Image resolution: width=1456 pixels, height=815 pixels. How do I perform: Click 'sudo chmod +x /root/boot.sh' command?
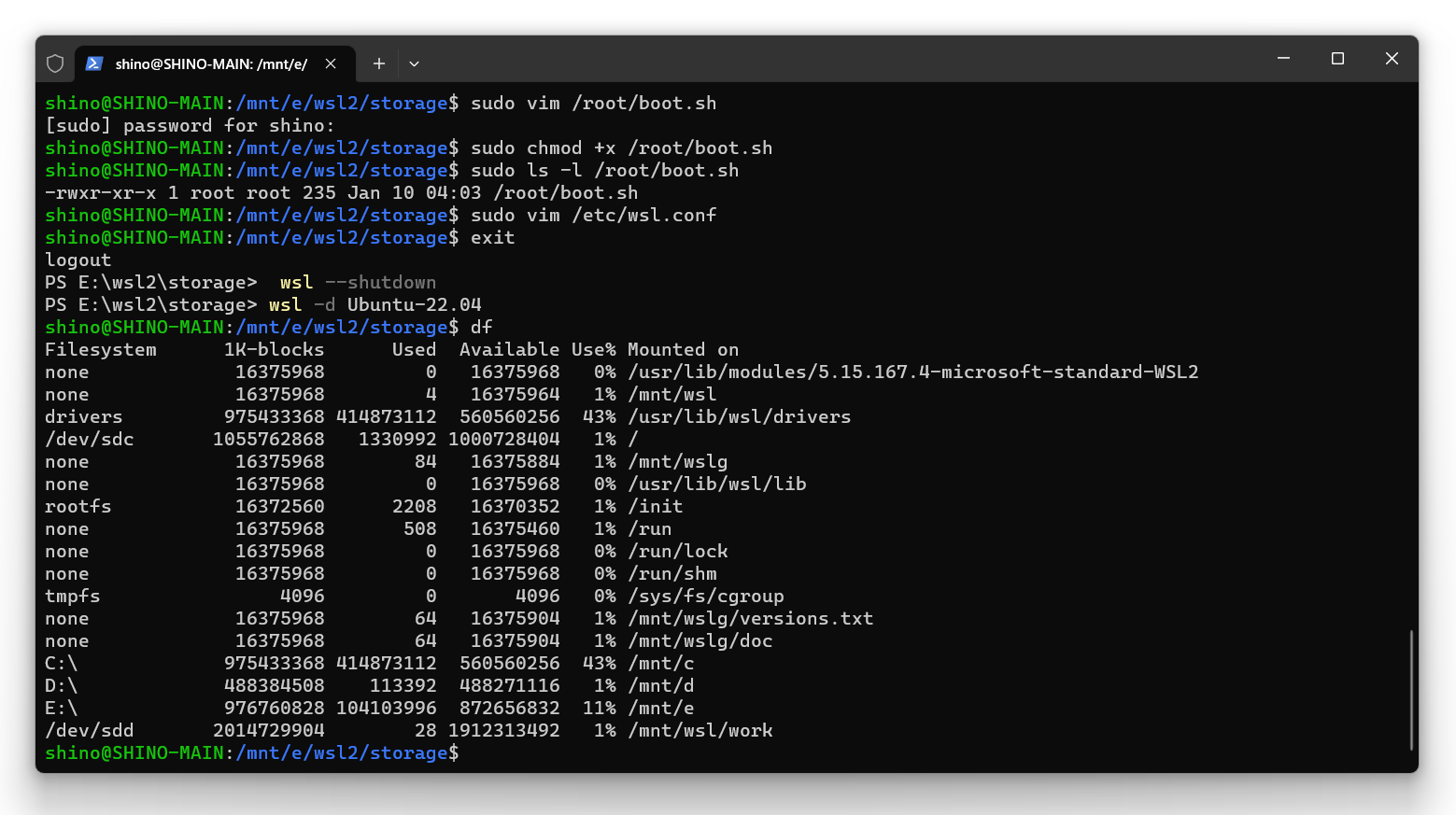622,148
